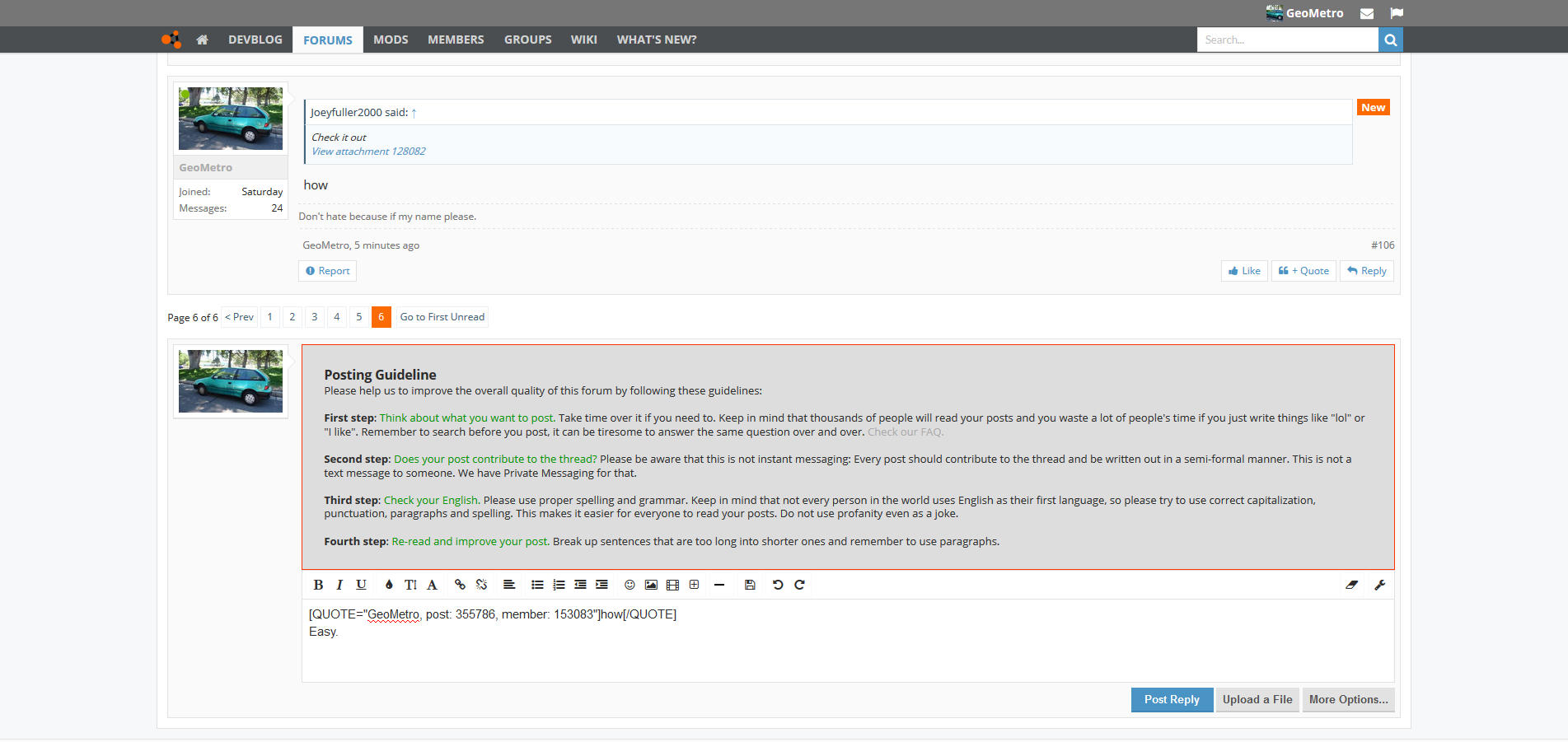1568x742 pixels.
Task: Open the font size tool
Action: click(x=410, y=585)
